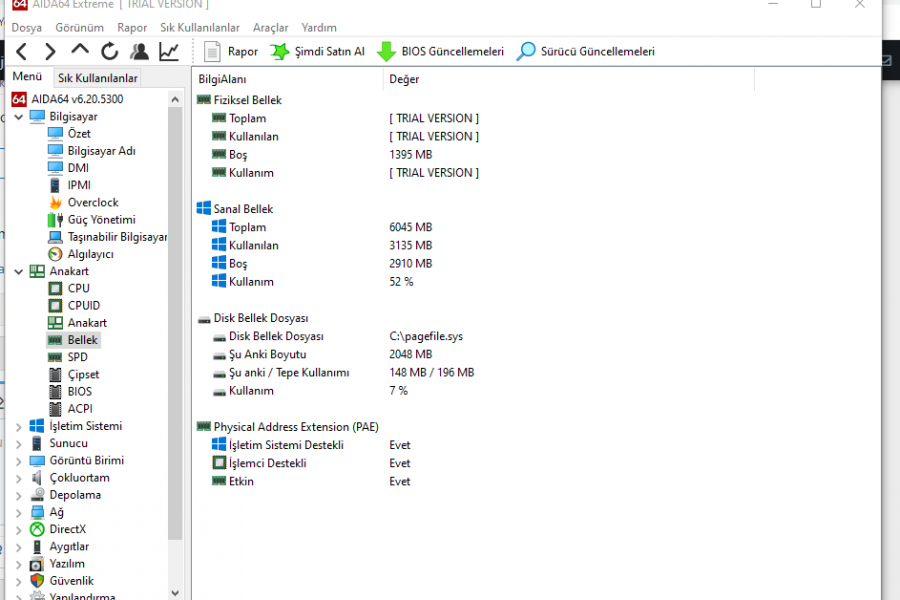Click the Sürücü Güncellemeleri magnifier icon
Viewport: 900px width, 600px height.
[x=526, y=51]
